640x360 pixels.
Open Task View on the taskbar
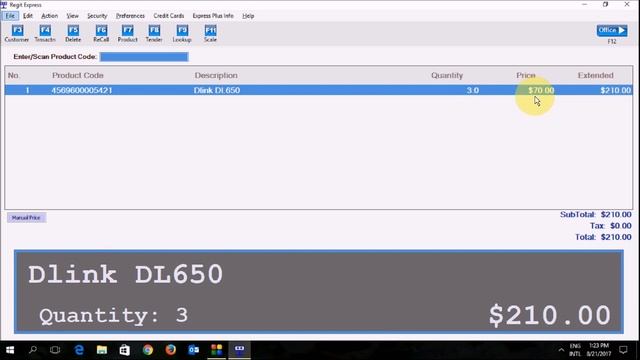click(55, 350)
